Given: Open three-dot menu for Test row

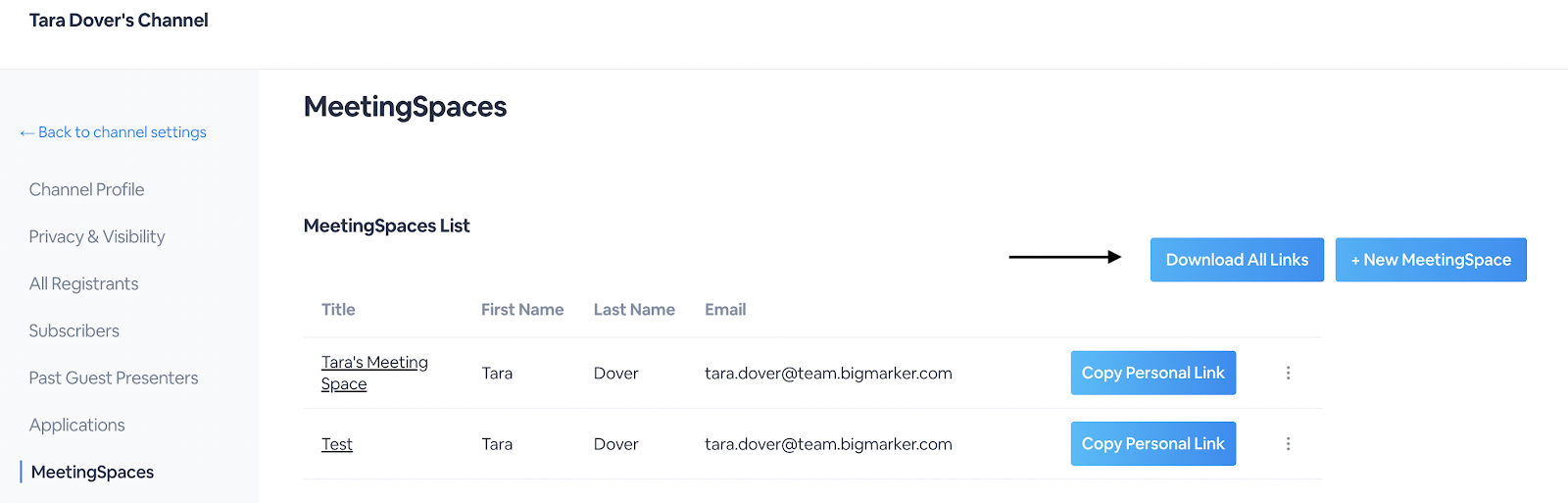Looking at the screenshot, I should (x=1288, y=443).
